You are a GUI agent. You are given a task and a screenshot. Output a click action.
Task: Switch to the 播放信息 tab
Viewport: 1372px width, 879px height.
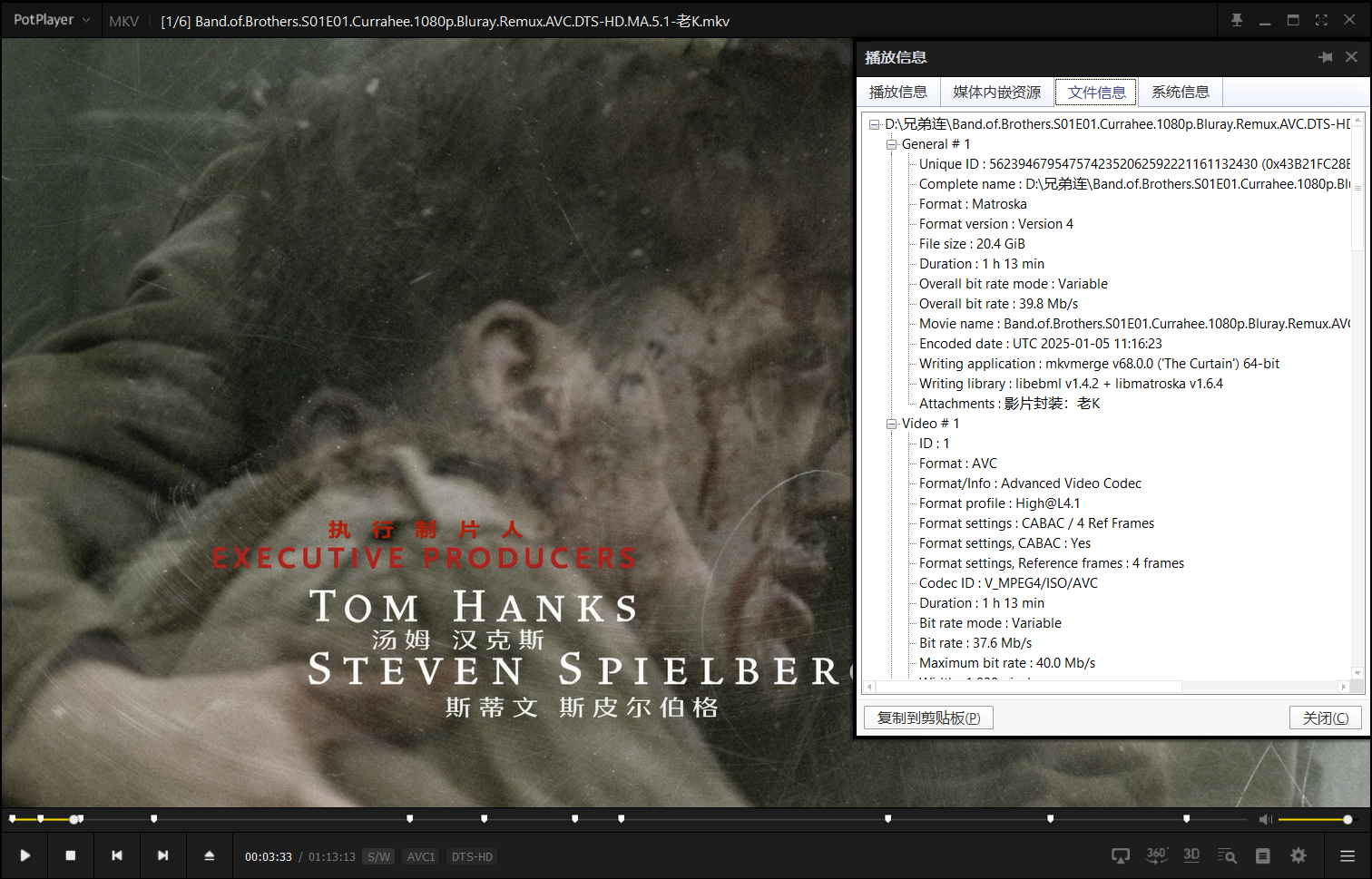click(x=898, y=92)
